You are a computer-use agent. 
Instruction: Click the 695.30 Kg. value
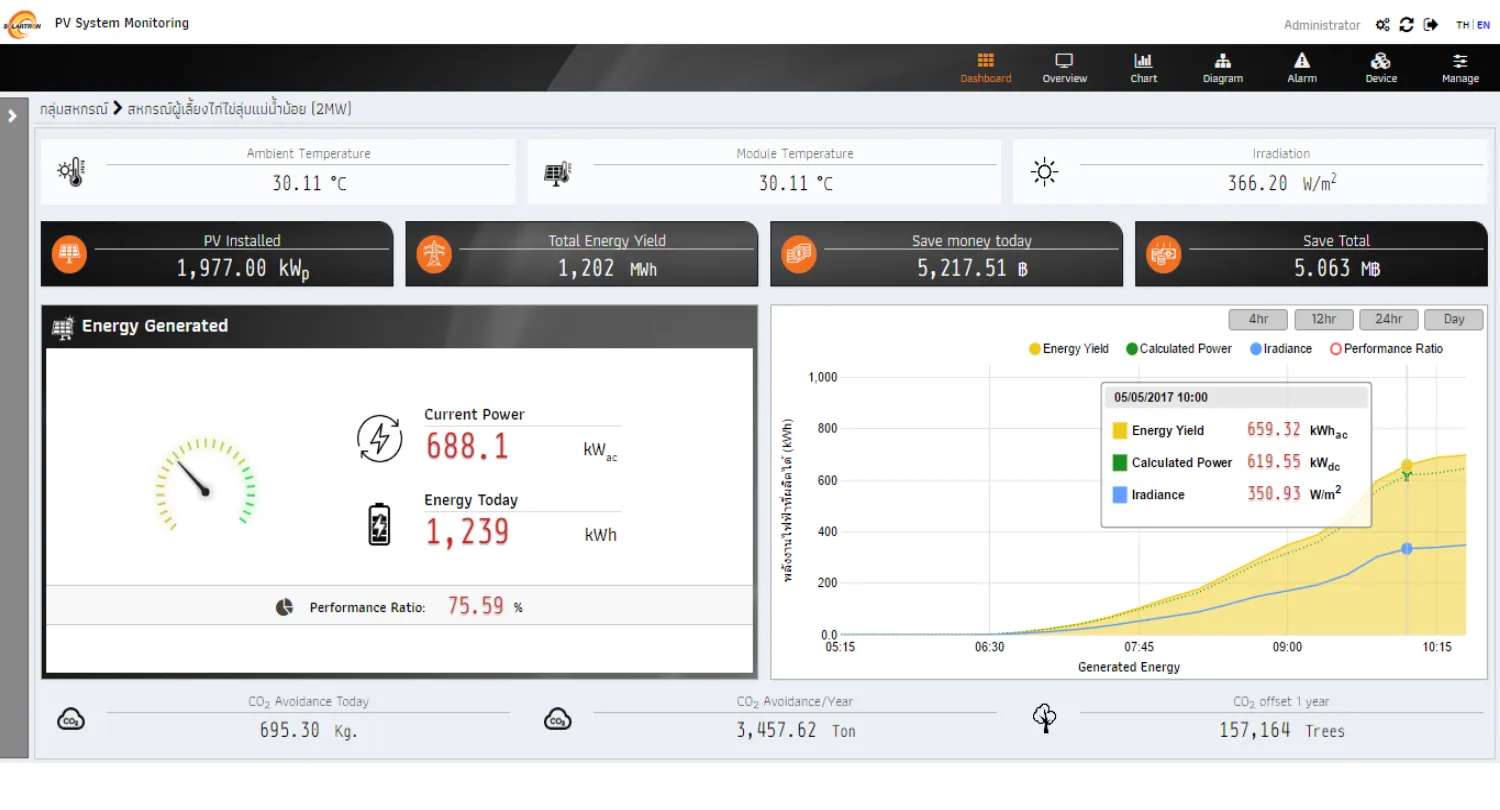[308, 730]
